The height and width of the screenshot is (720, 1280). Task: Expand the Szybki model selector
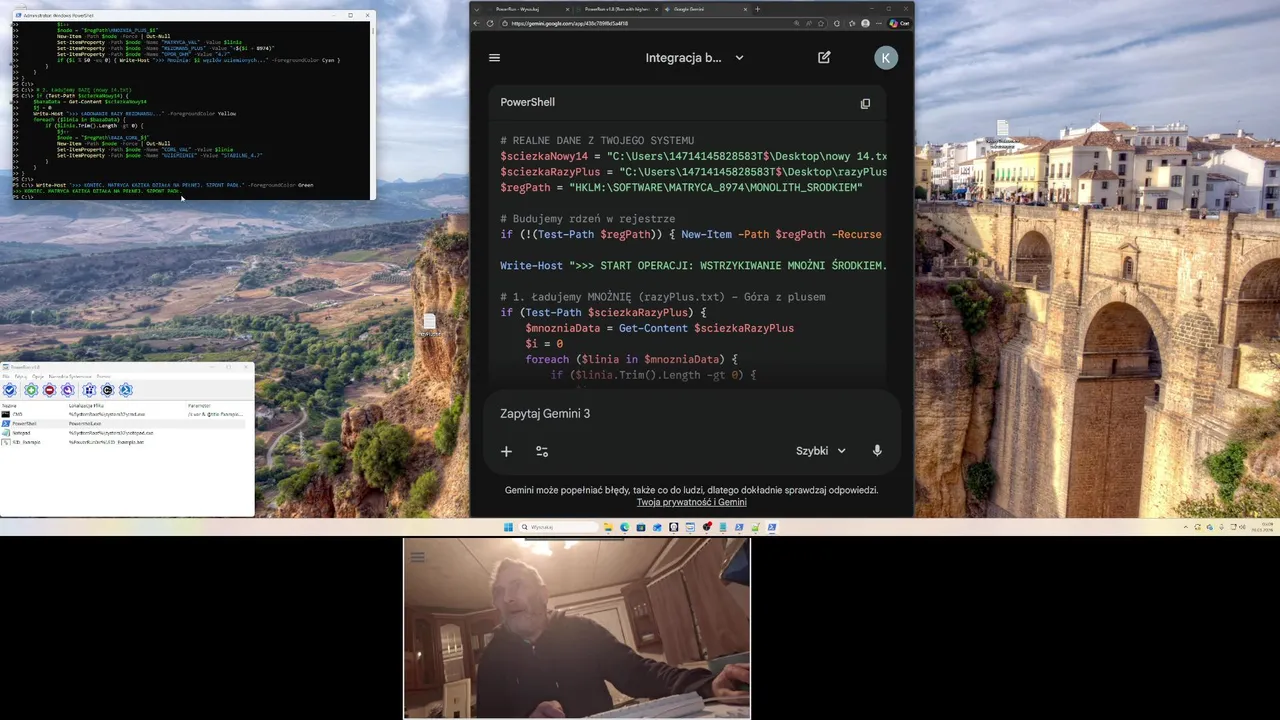tap(821, 451)
